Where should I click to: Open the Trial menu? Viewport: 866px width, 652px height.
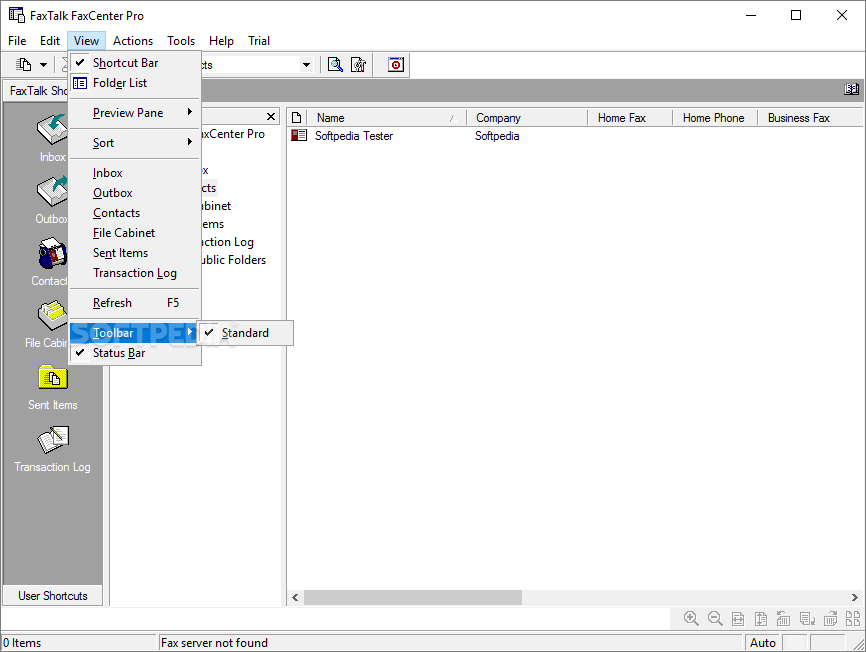pos(259,41)
